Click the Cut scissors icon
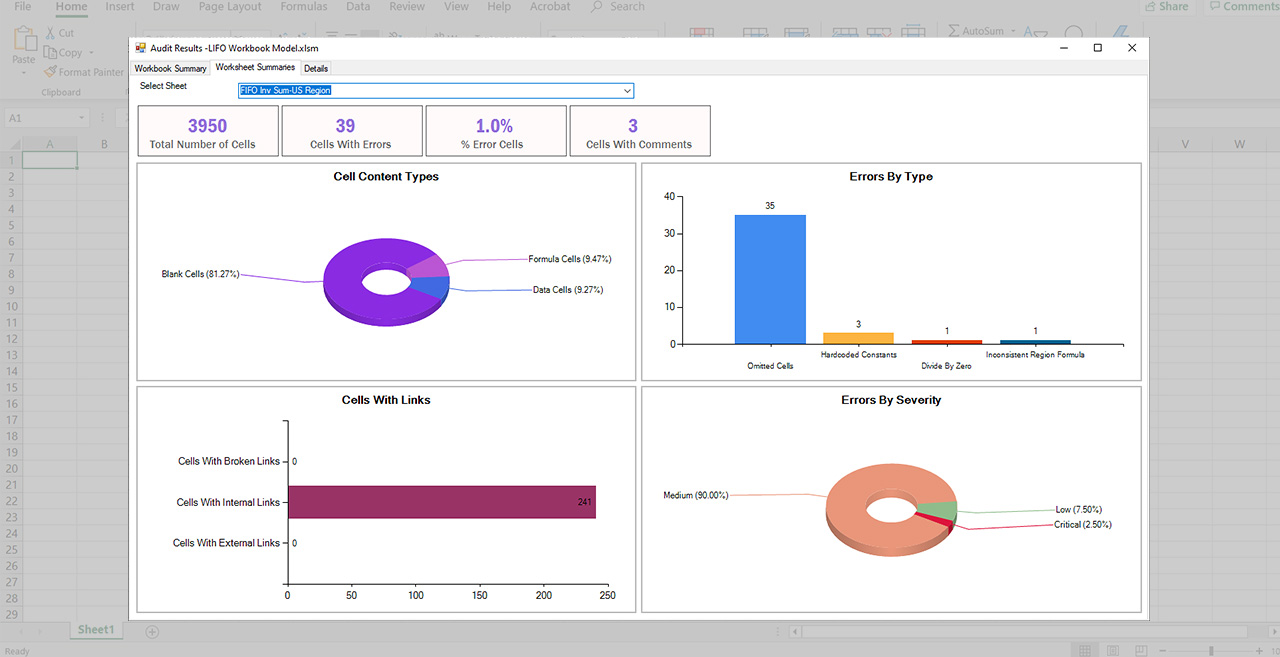The image size is (1280, 657). [x=52, y=33]
